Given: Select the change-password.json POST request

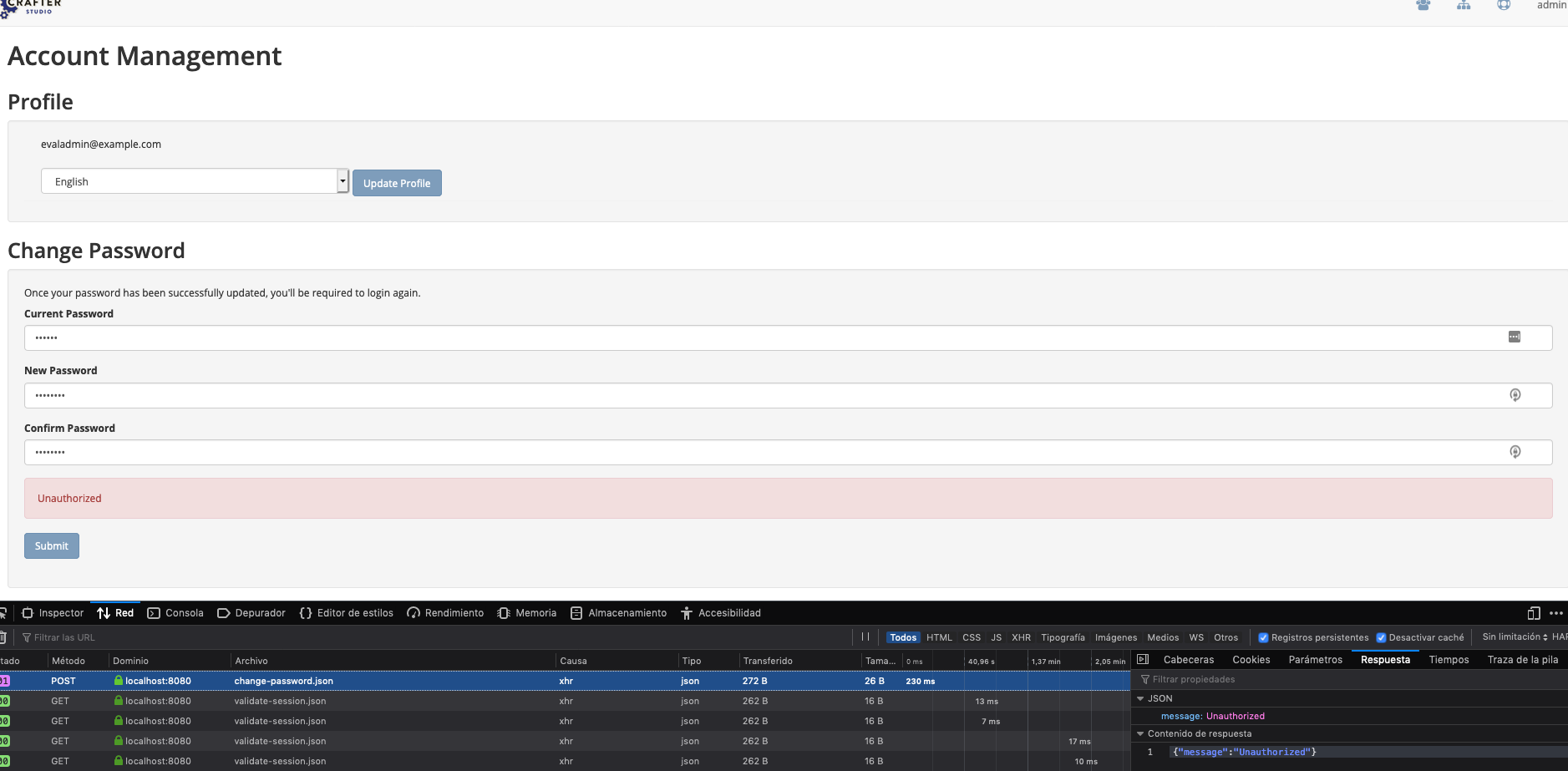Looking at the screenshot, I should 565,681.
